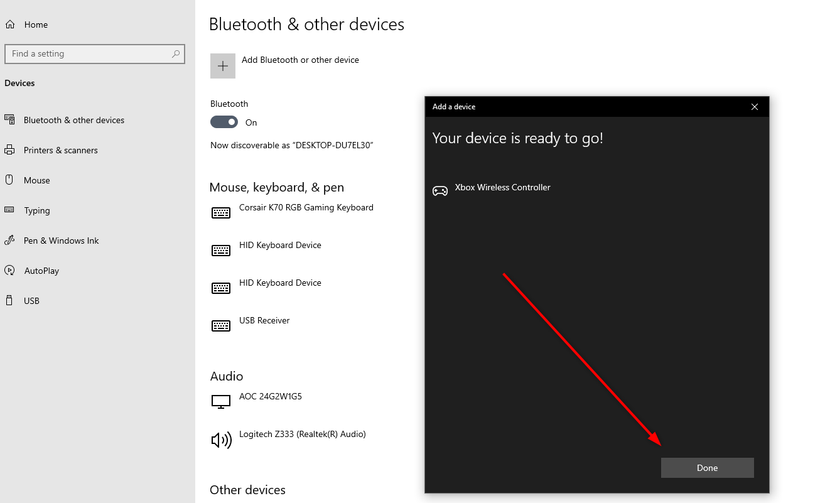Click the Mouse icon in the sidebar

tap(9, 180)
